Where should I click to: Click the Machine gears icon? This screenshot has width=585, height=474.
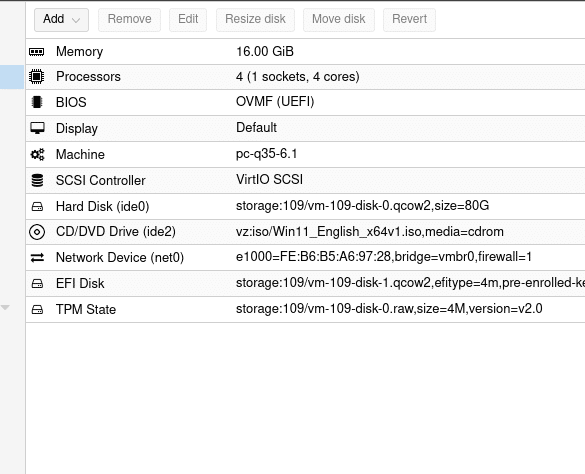coord(37,154)
